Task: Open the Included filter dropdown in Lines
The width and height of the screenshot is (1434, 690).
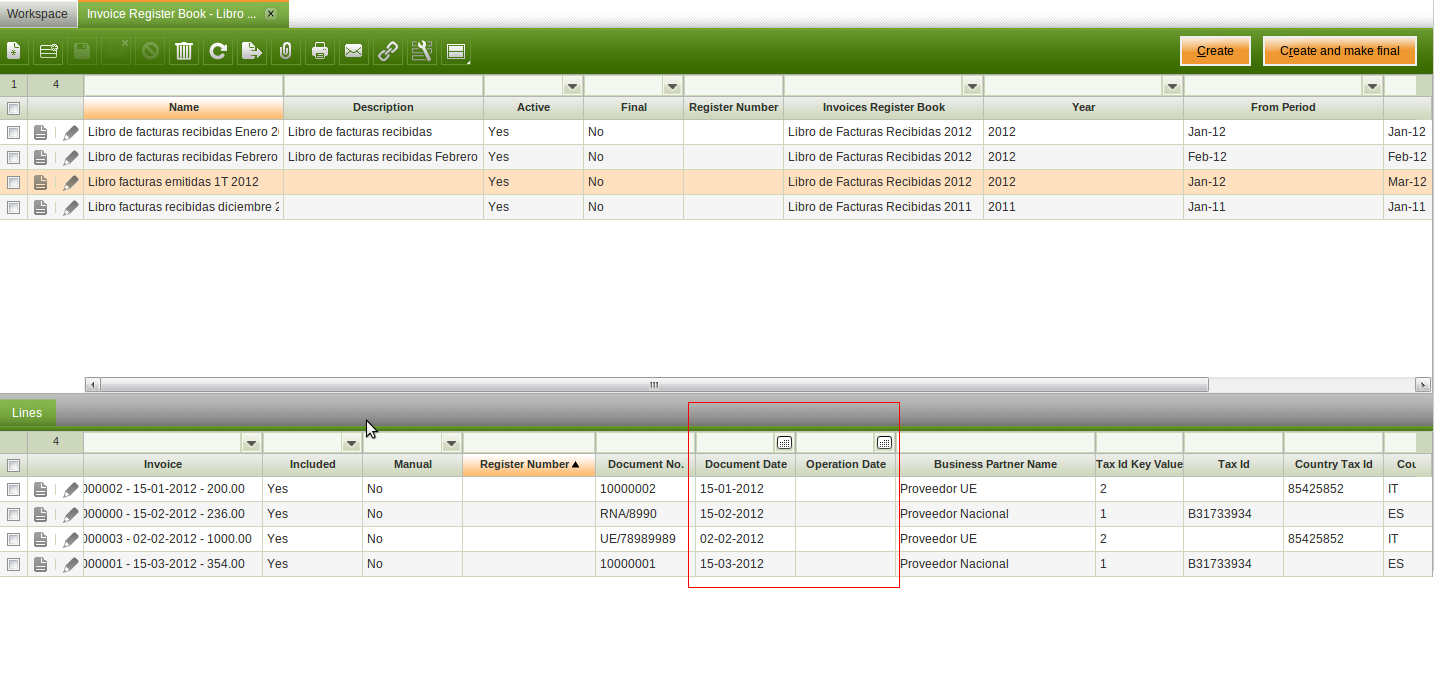Action: point(351,443)
